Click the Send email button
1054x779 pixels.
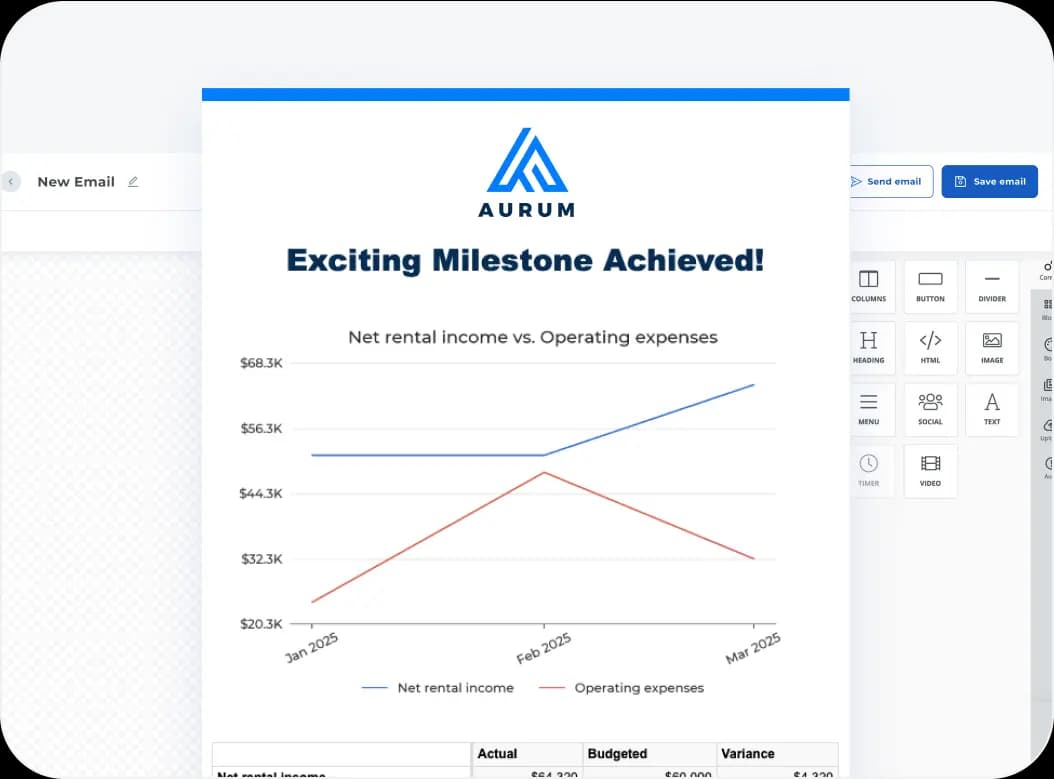890,182
